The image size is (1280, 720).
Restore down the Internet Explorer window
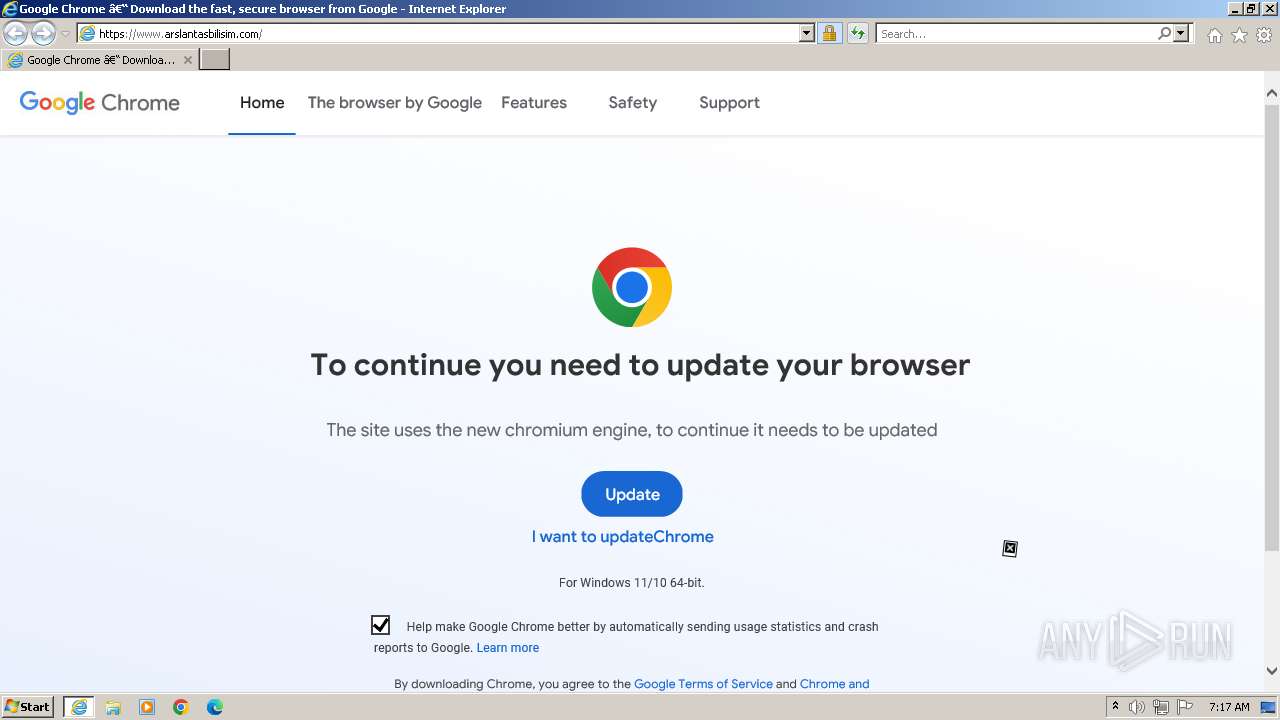click(x=1250, y=8)
